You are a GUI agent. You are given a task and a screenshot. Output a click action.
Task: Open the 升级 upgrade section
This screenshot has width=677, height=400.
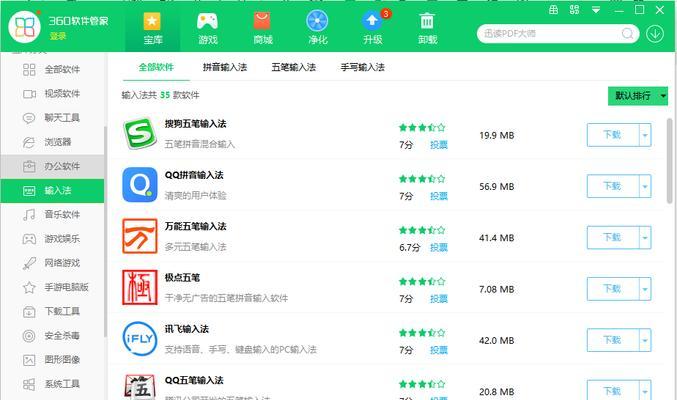(x=373, y=28)
